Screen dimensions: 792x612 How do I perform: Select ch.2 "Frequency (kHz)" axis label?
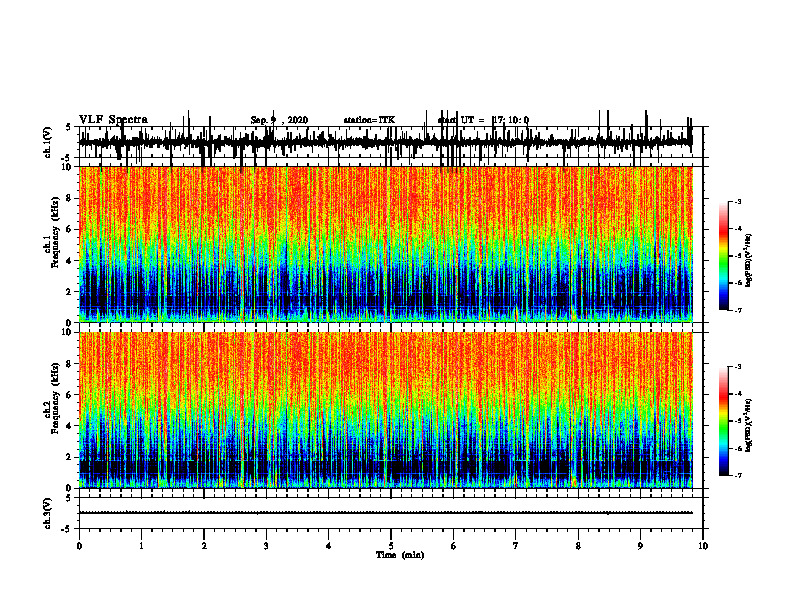[x=55, y=398]
